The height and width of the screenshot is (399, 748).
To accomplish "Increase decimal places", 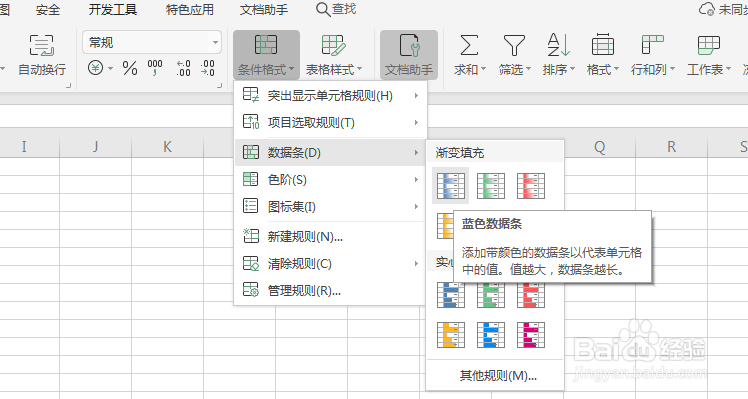I will tap(183, 68).
